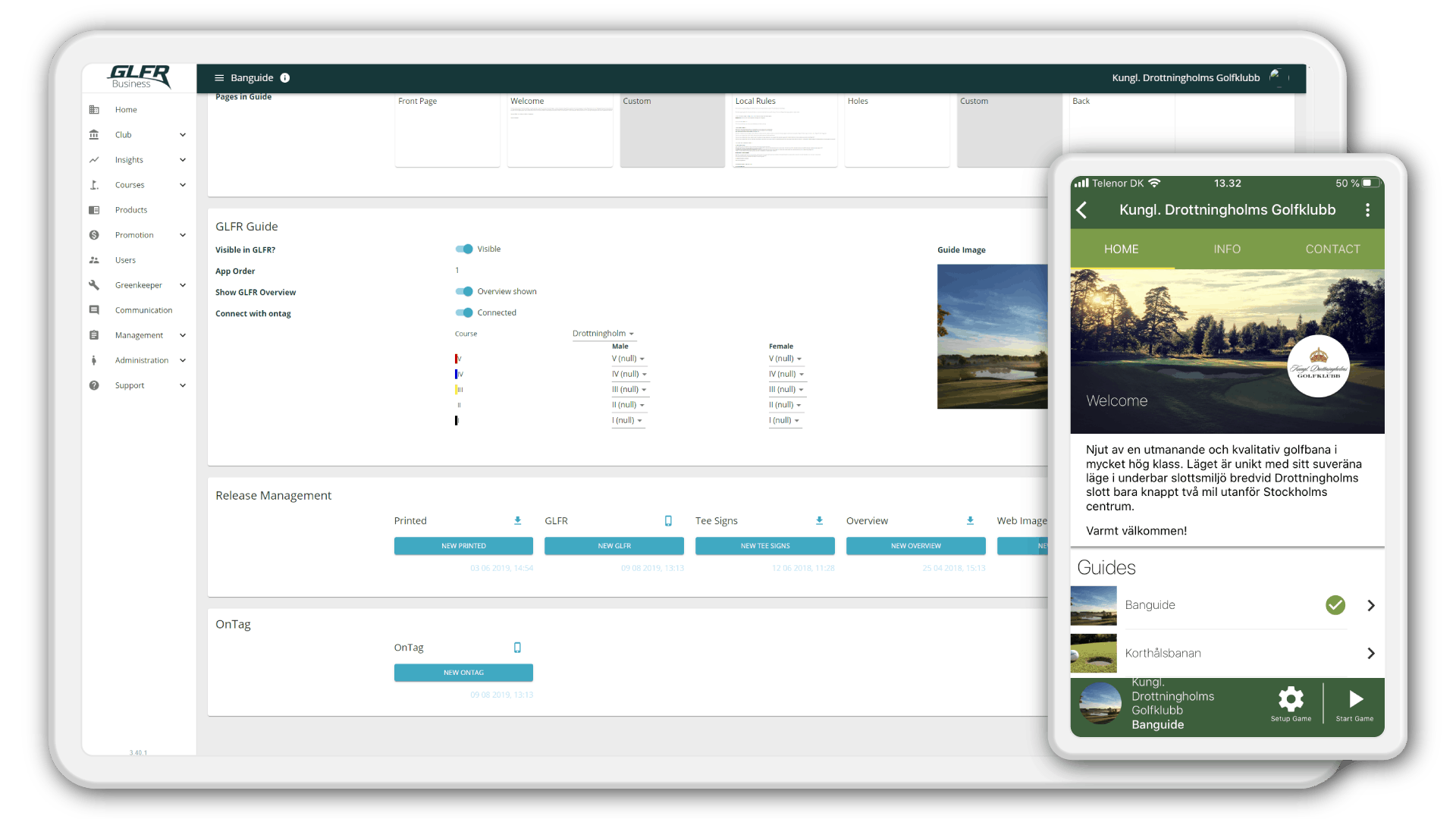The height and width of the screenshot is (819, 1456).
Task: Click the Management clipboard icon in sidebar
Action: (x=94, y=335)
